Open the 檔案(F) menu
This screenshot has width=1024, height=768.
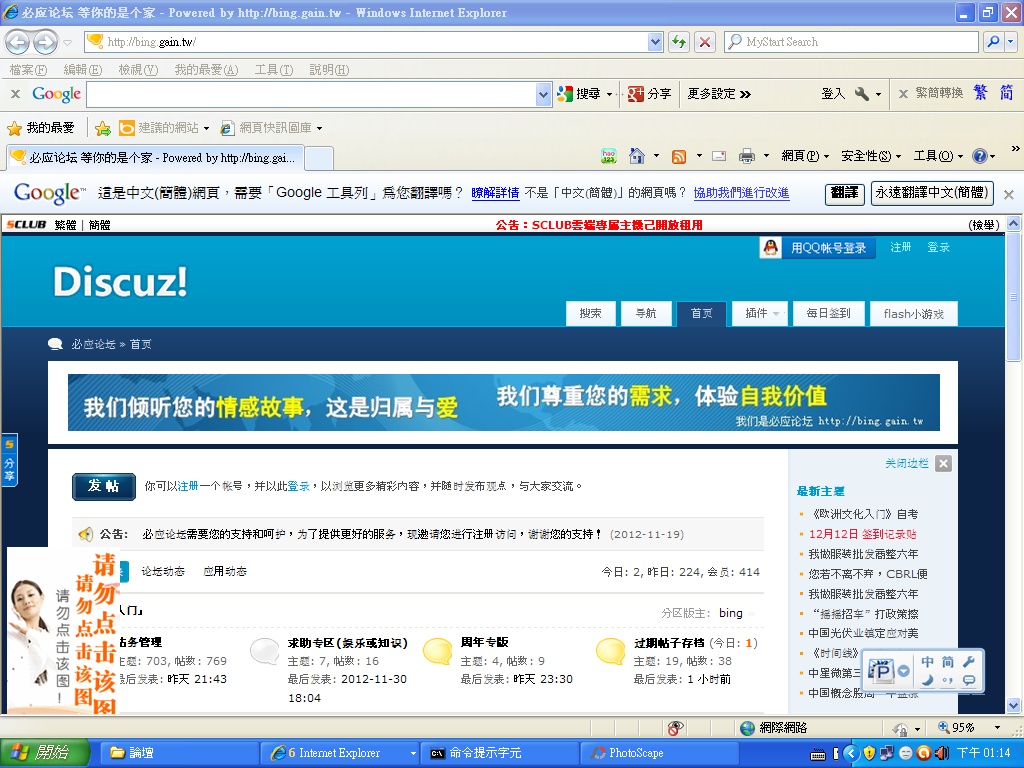pyautogui.click(x=28, y=69)
